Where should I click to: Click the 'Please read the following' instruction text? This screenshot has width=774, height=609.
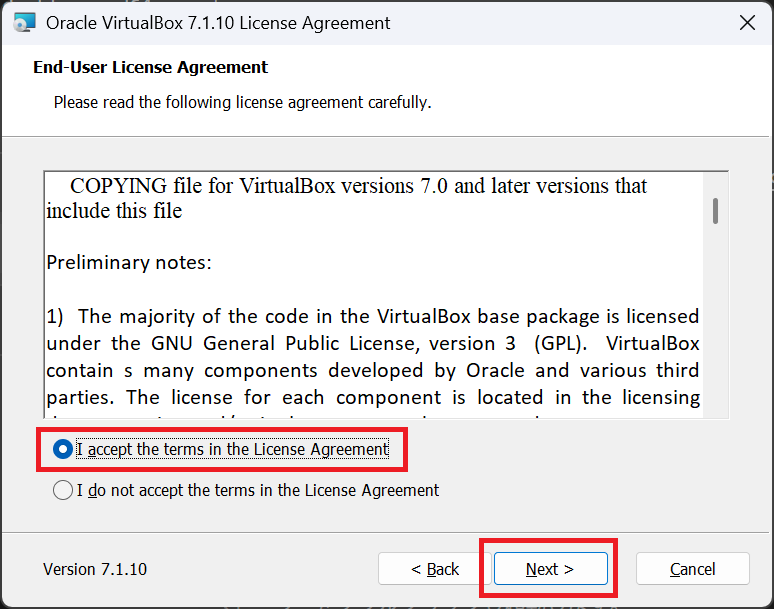[x=242, y=102]
